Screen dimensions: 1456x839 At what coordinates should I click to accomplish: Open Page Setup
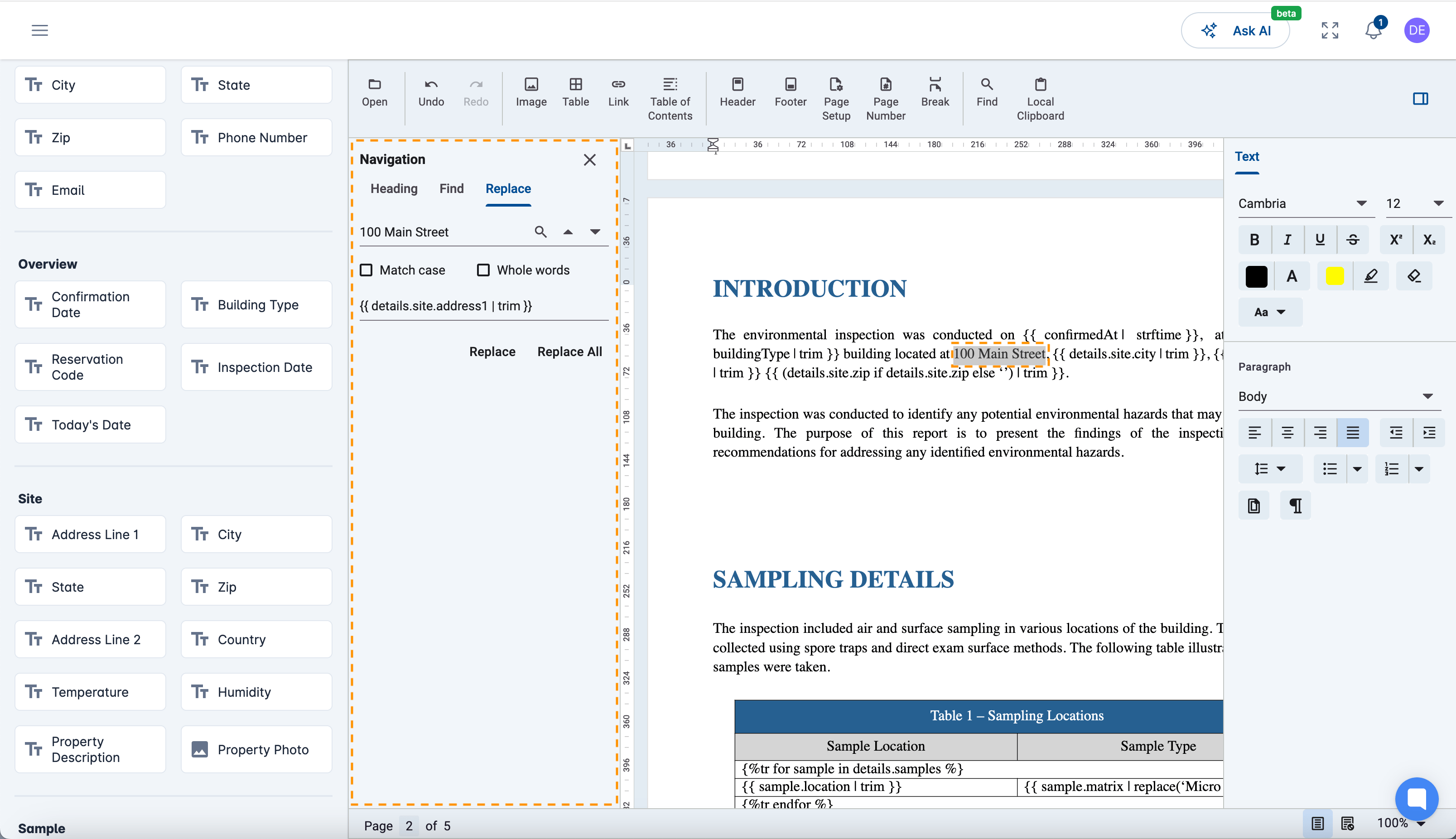coord(836,100)
